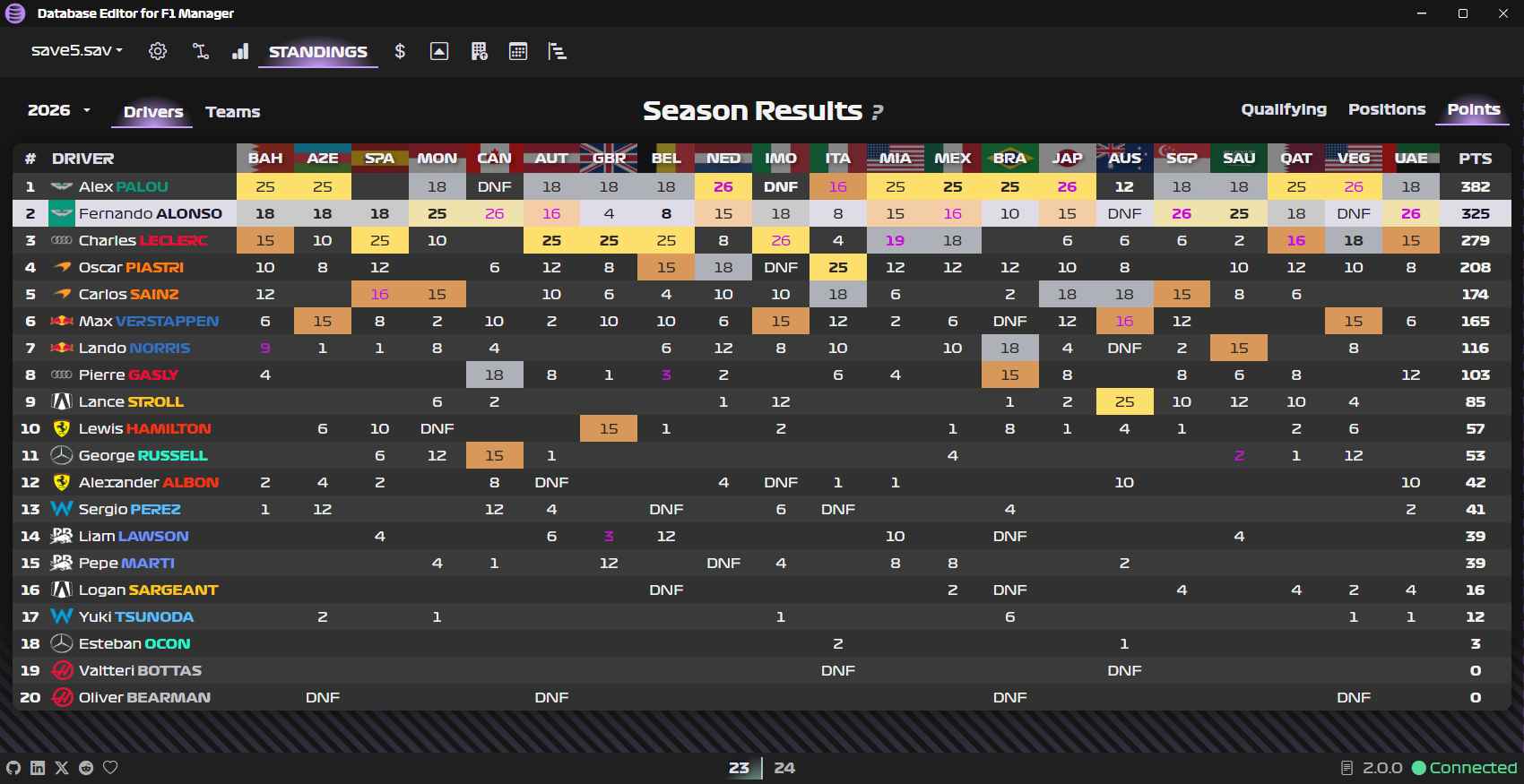Click Alonso's 325 total points cell

pos(1476,213)
